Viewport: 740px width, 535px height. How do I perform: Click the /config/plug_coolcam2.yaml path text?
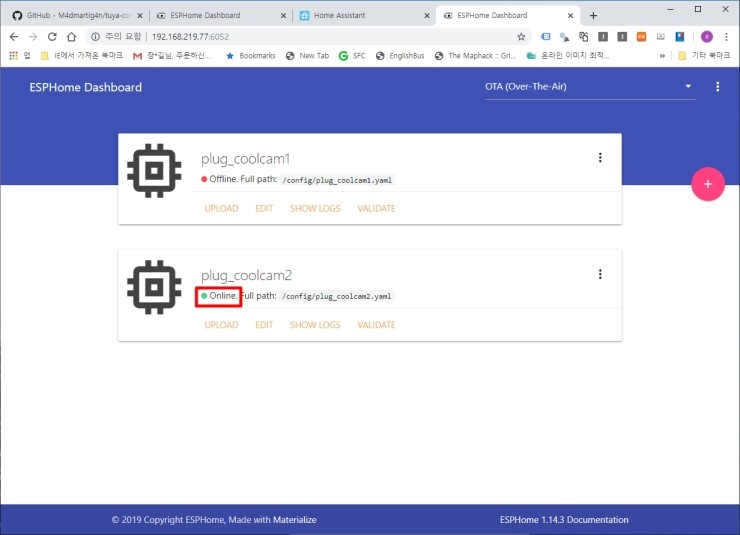coord(337,296)
